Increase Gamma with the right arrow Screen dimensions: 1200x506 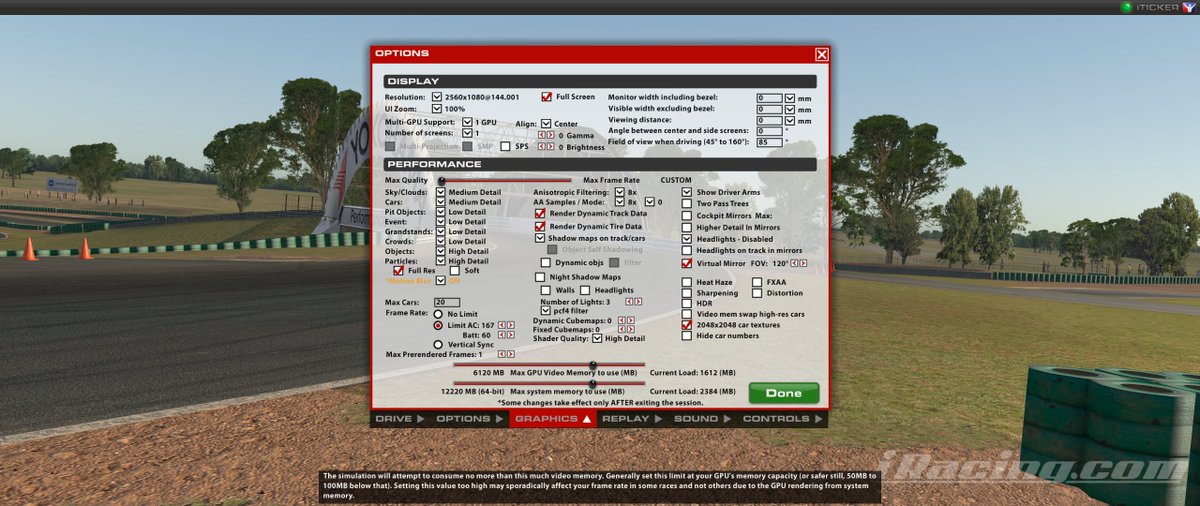click(550, 134)
